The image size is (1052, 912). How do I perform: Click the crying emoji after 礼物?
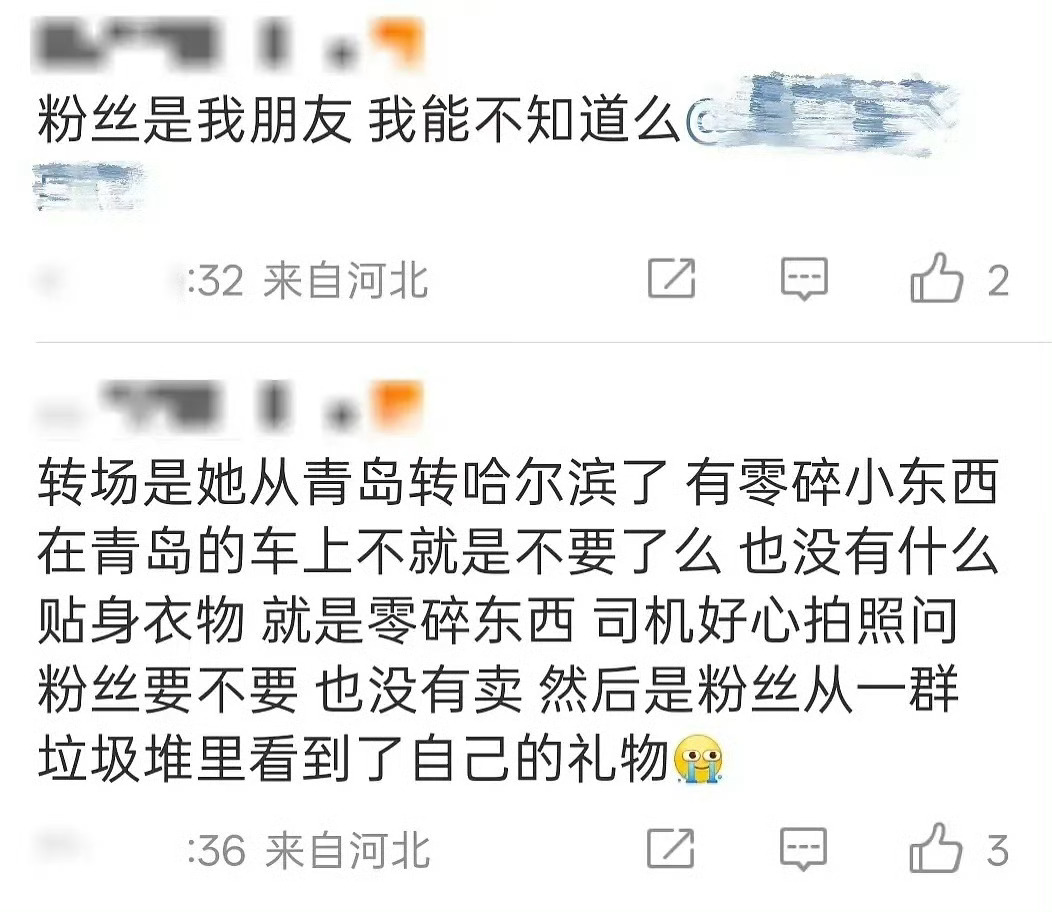click(698, 759)
